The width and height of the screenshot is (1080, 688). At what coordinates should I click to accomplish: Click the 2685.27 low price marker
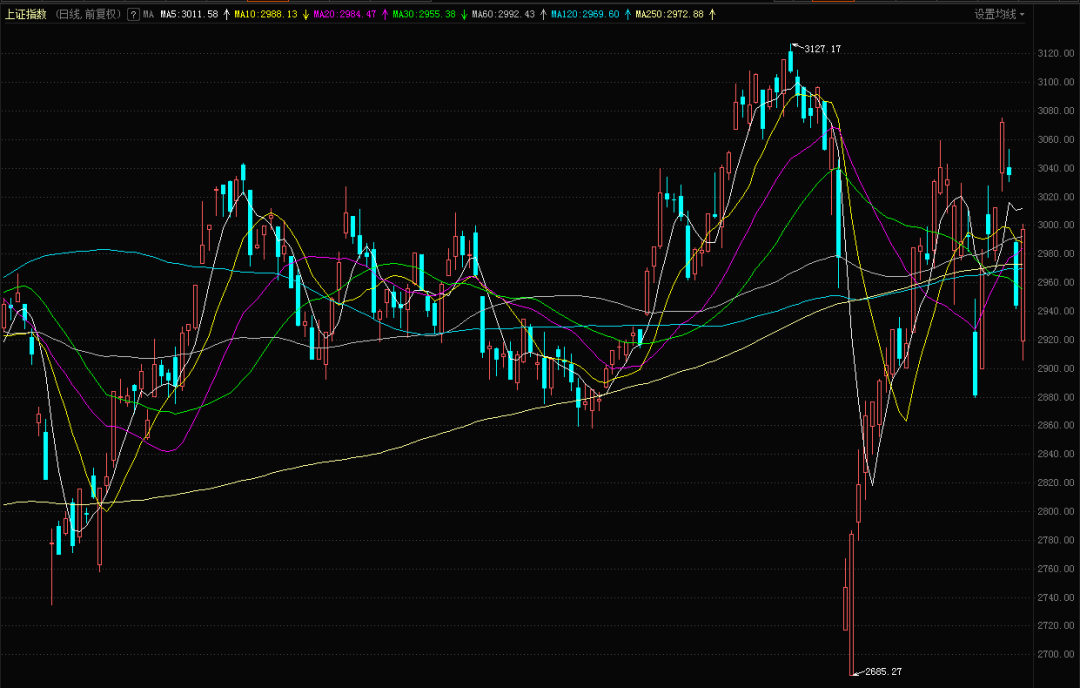pos(884,671)
